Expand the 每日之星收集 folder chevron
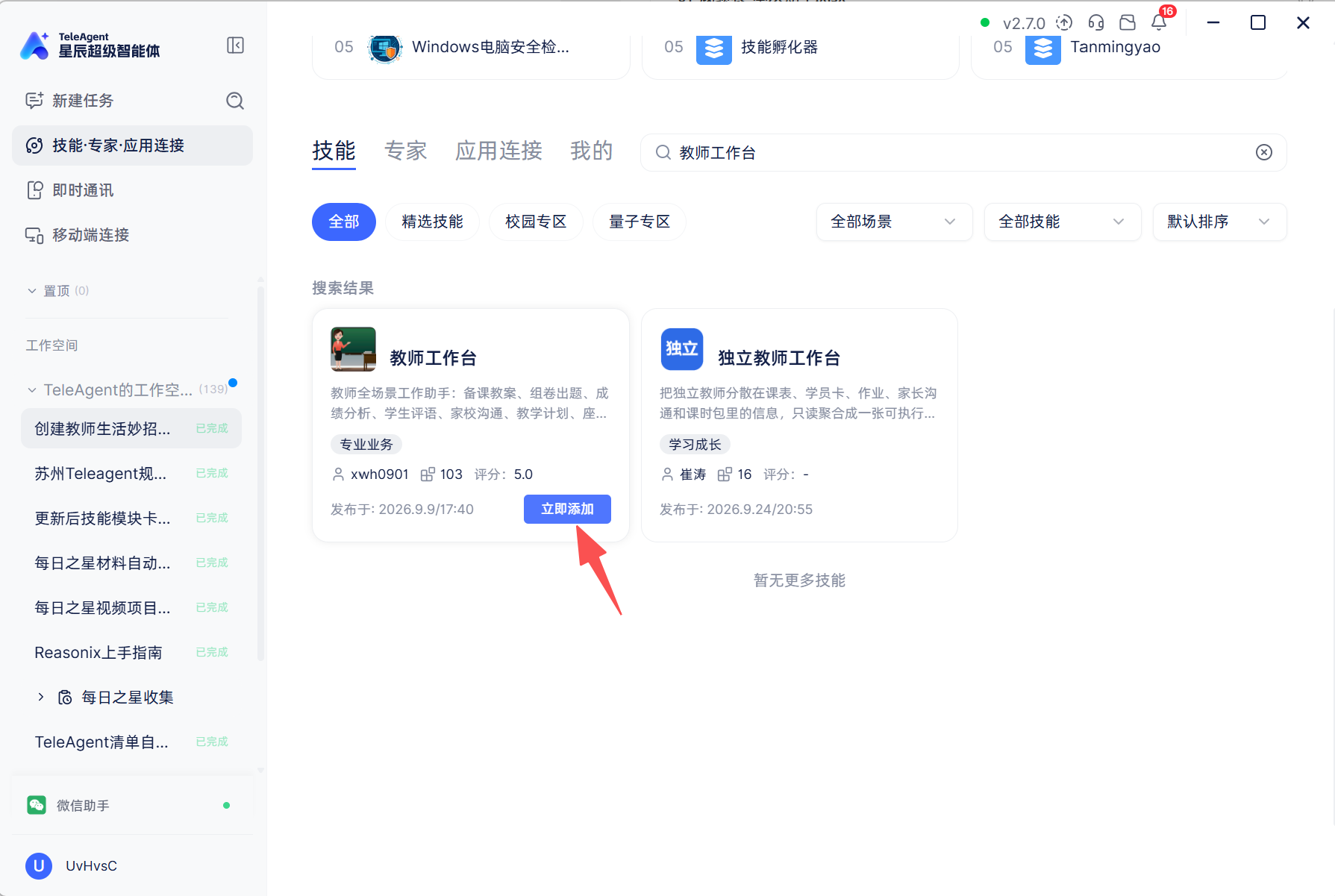The width and height of the screenshot is (1335, 896). pos(41,697)
